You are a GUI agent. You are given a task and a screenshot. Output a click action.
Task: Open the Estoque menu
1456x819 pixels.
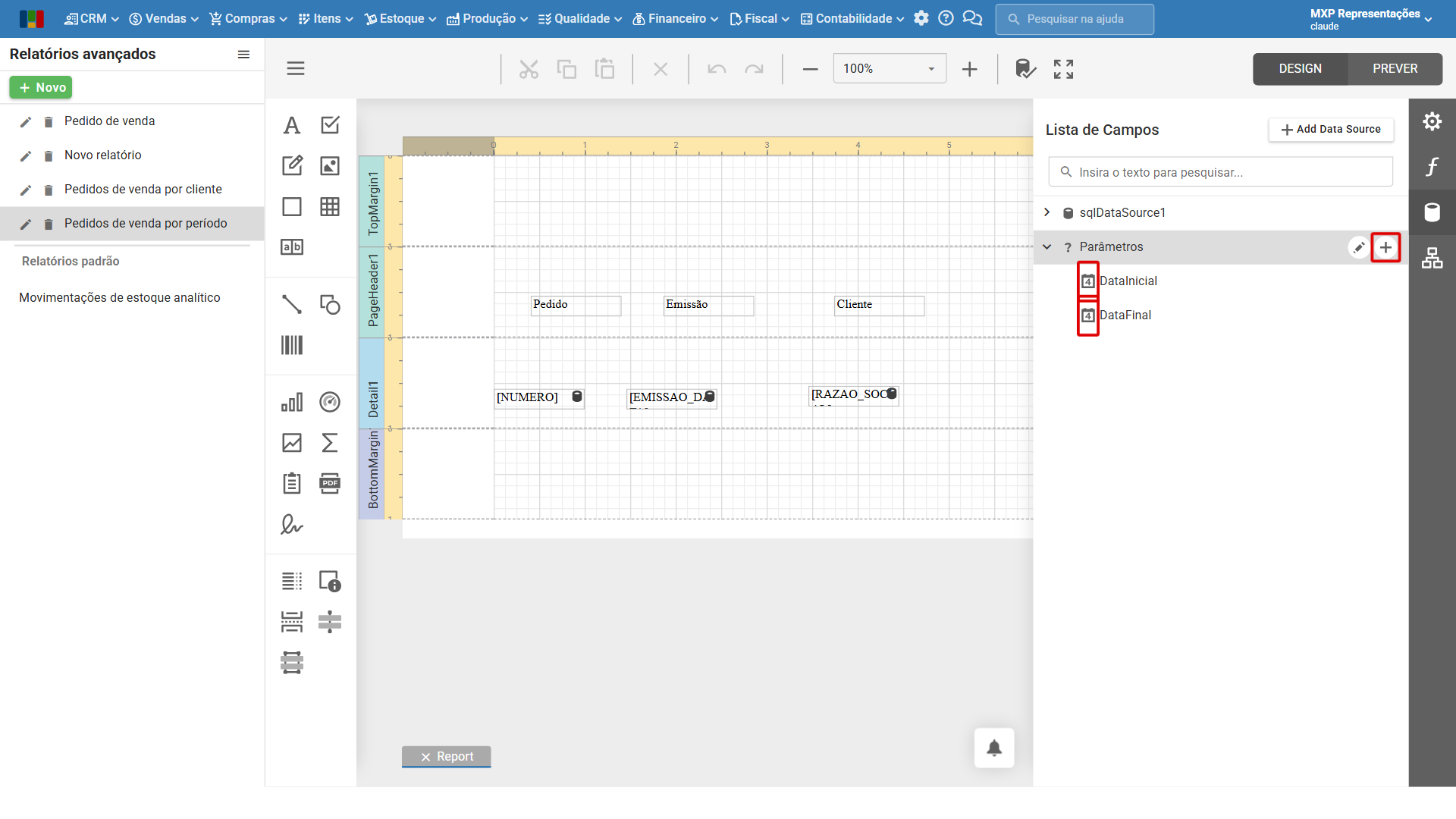[x=400, y=19]
